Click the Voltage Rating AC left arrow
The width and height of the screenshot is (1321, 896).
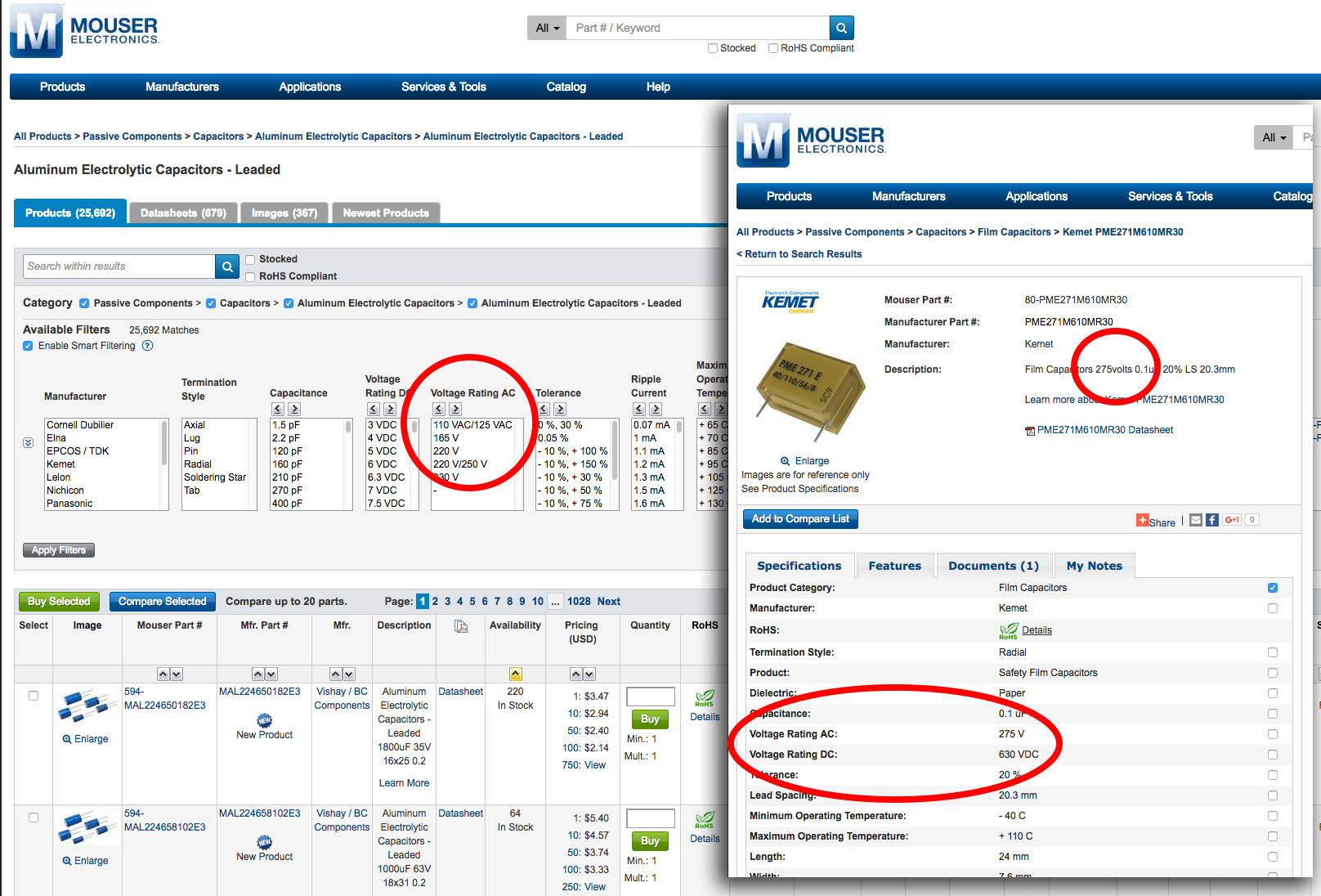point(439,409)
